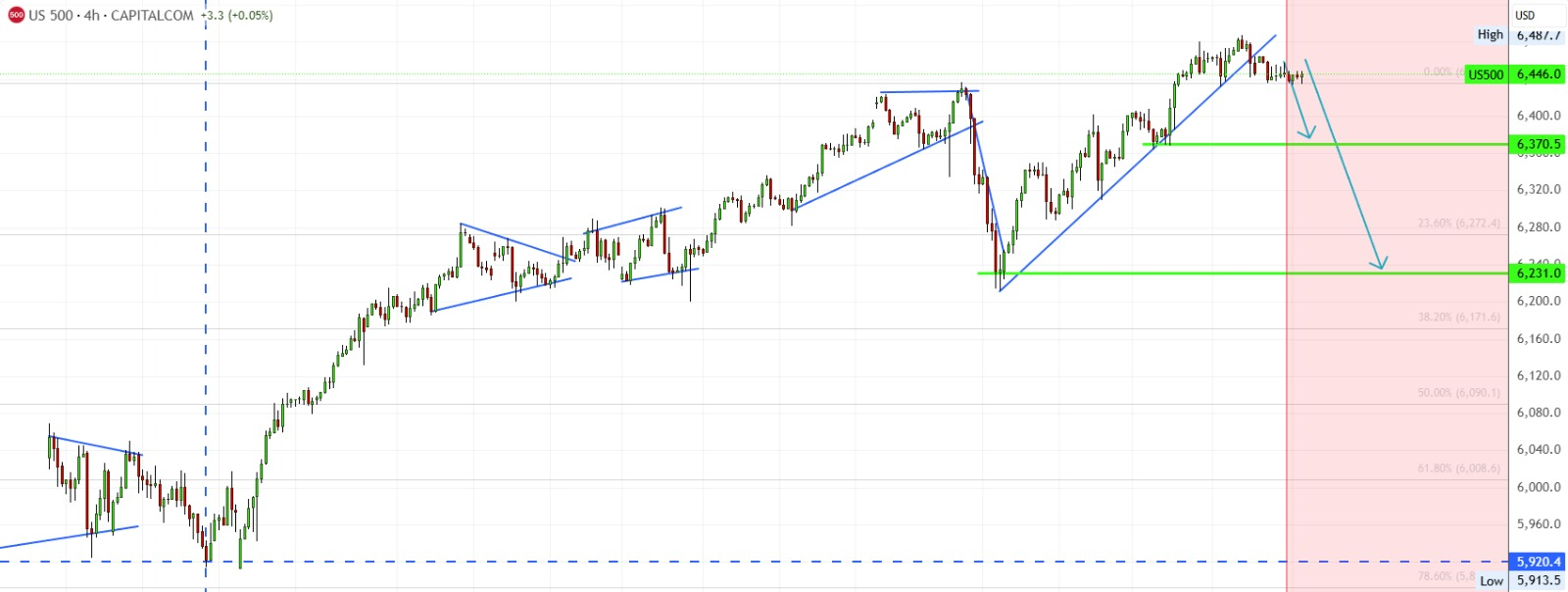Click the 6,400.0 tick on price axis
The height and width of the screenshot is (592, 1568).
tap(1538, 116)
